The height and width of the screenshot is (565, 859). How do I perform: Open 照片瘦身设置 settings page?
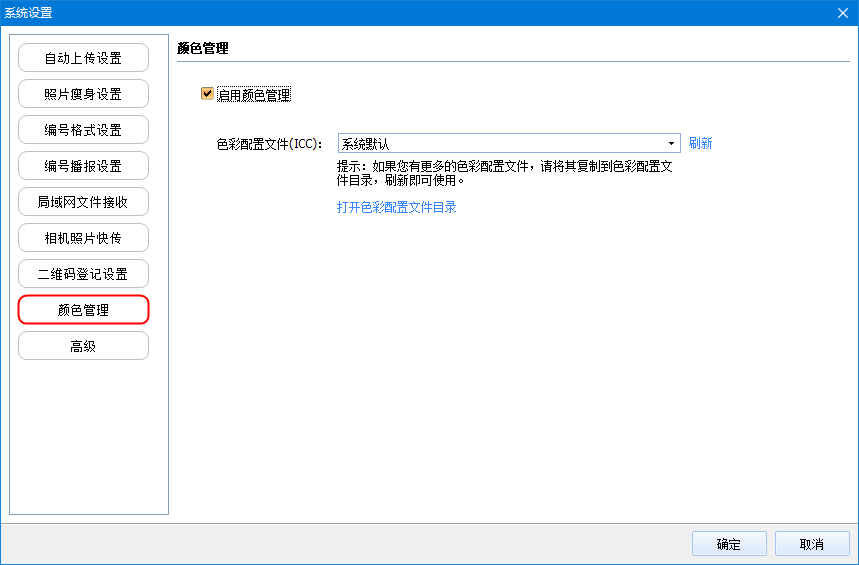click(x=83, y=94)
